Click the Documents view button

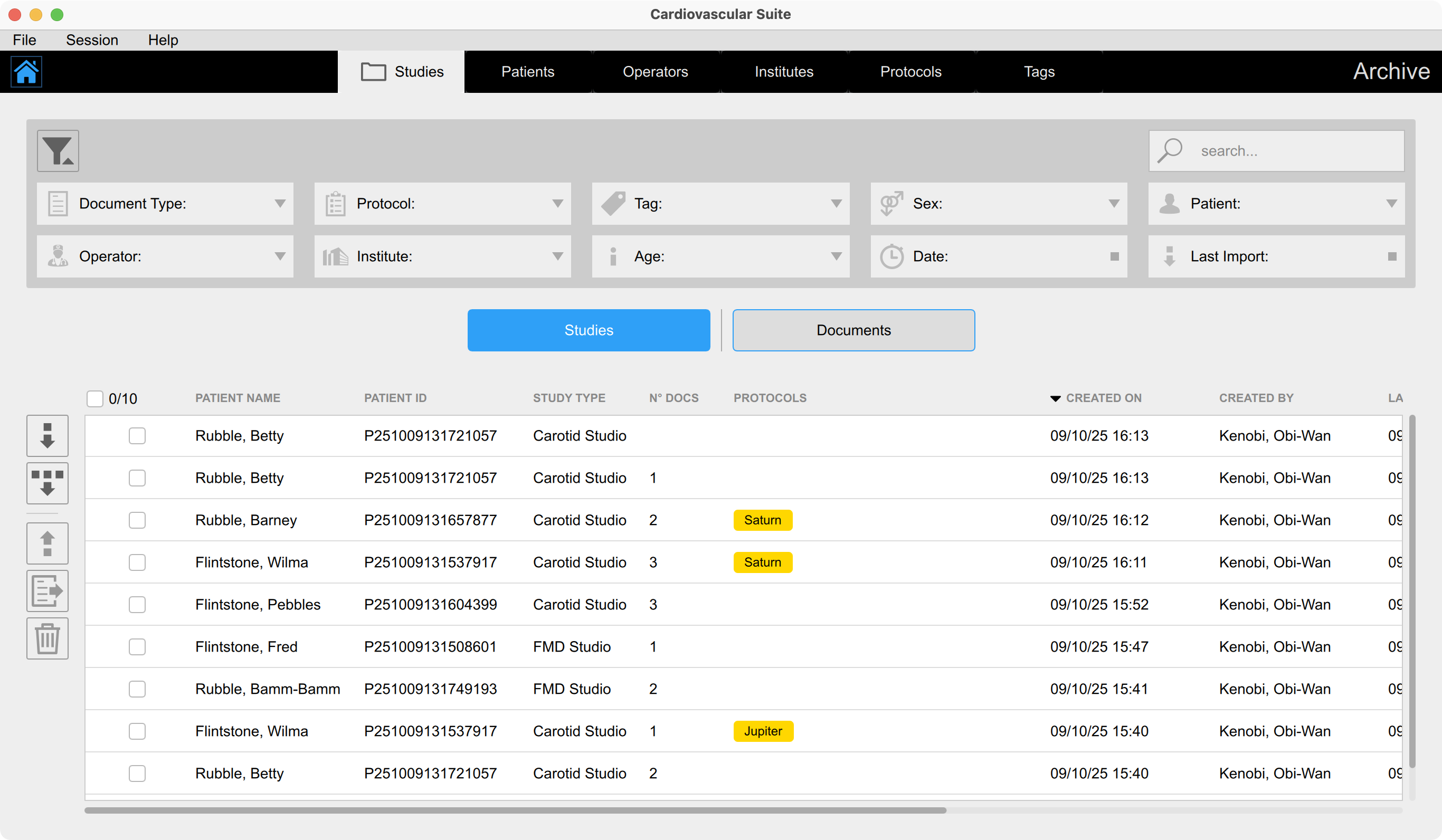(x=853, y=331)
